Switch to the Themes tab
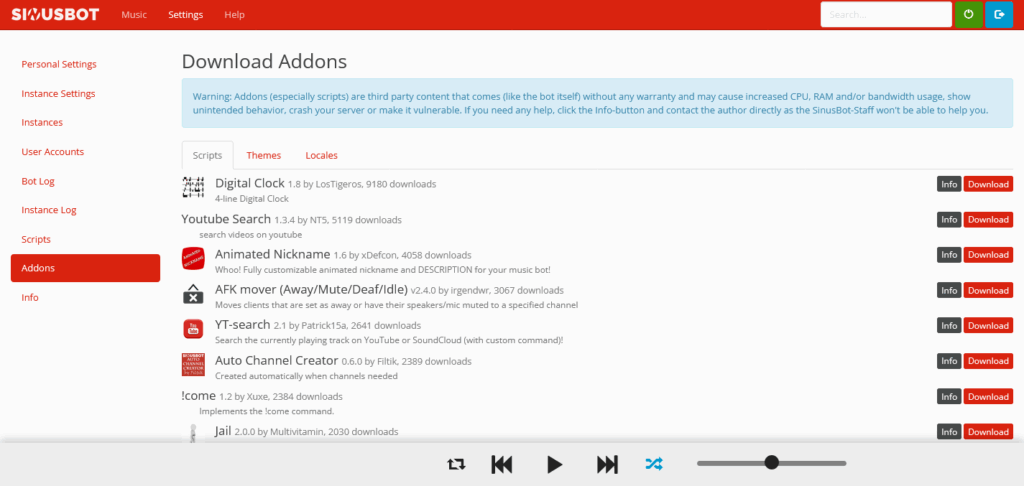 [264, 155]
